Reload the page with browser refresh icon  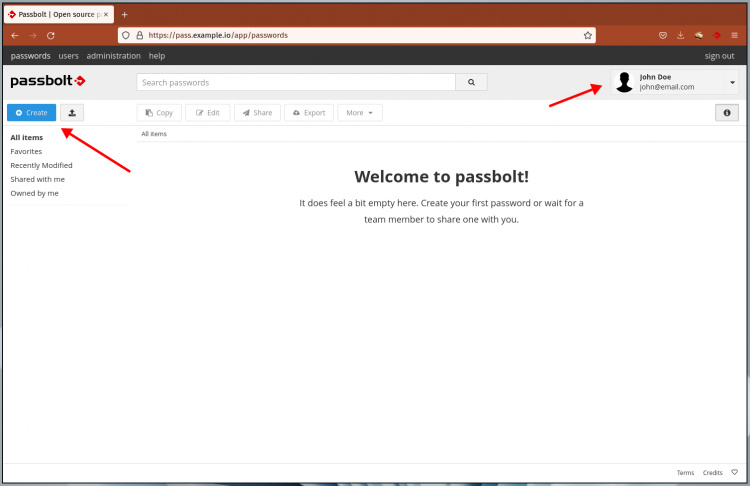click(51, 35)
